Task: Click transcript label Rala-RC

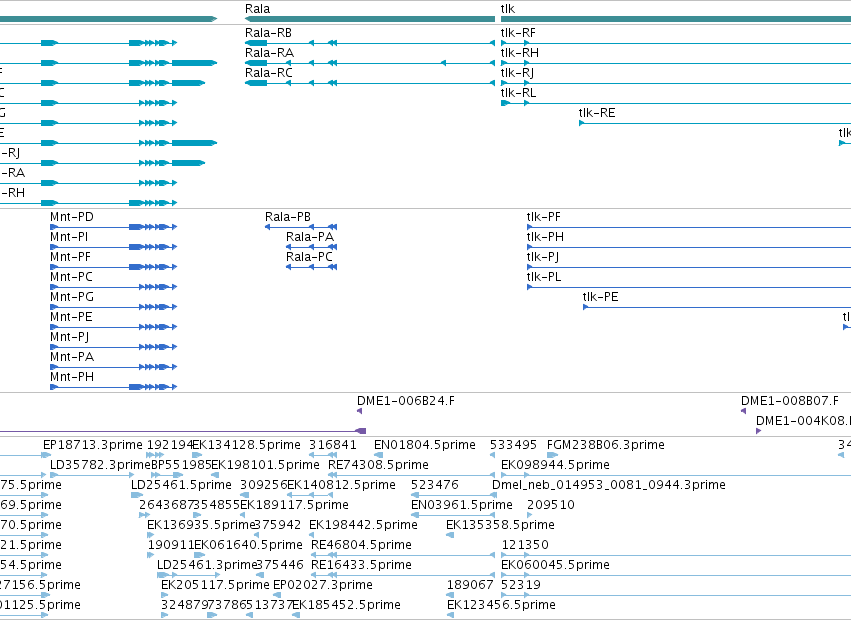Action: [269, 73]
